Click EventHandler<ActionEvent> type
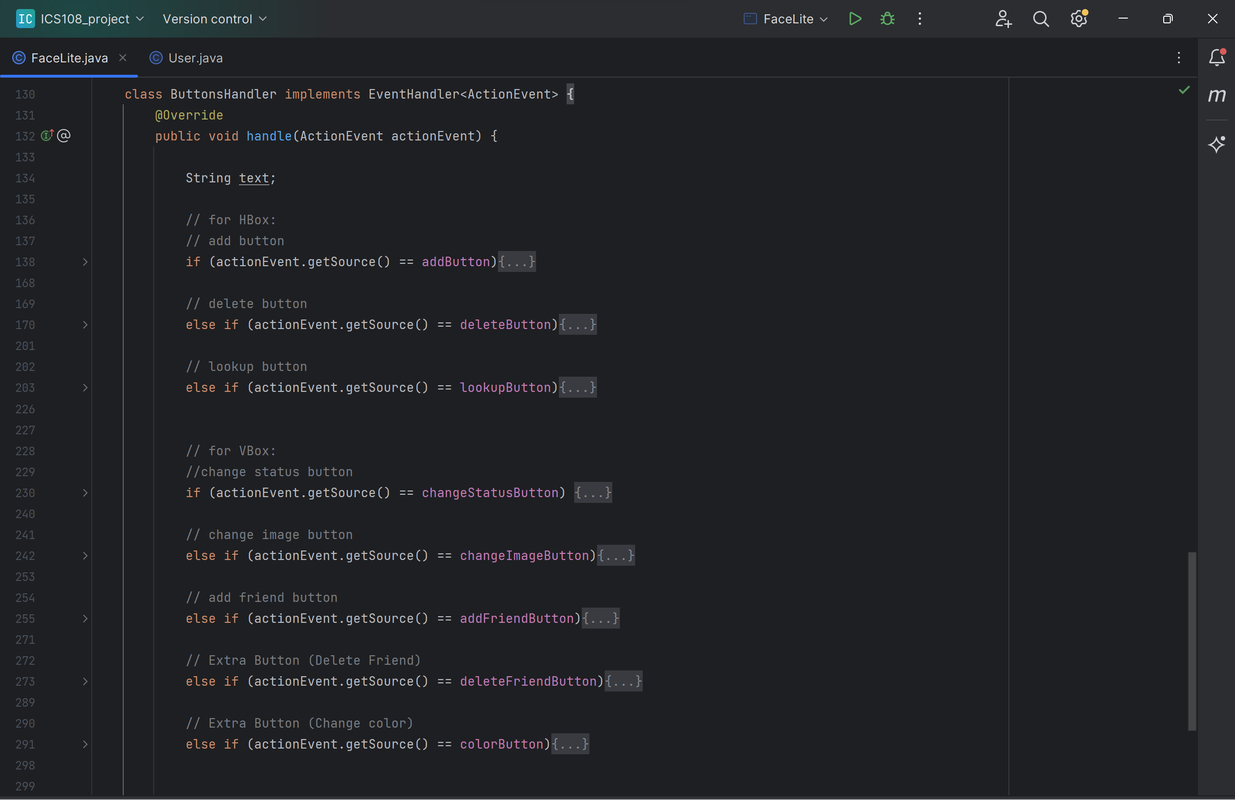Screen dimensions: 1235x800 (463, 94)
